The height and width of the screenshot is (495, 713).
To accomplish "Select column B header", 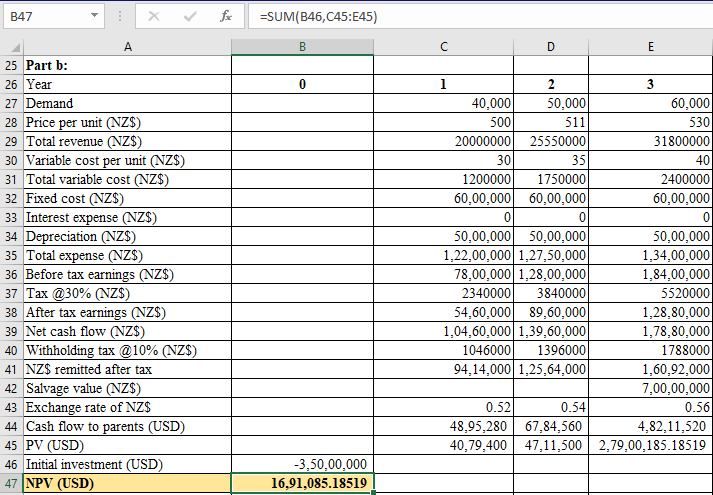I will pyautogui.click(x=302, y=46).
